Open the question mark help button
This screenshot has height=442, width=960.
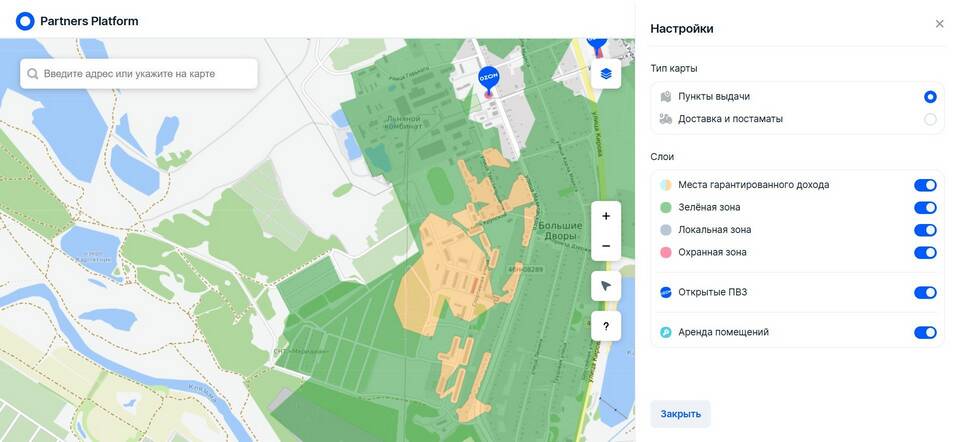(x=606, y=326)
